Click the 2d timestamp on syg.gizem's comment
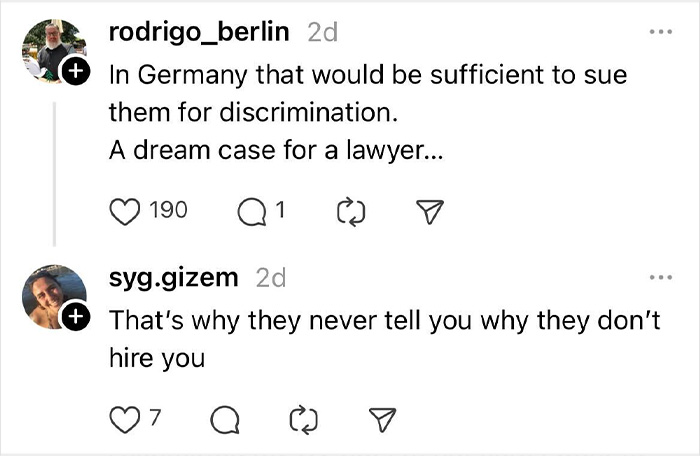Image resolution: width=700 pixels, height=456 pixels. (x=271, y=278)
